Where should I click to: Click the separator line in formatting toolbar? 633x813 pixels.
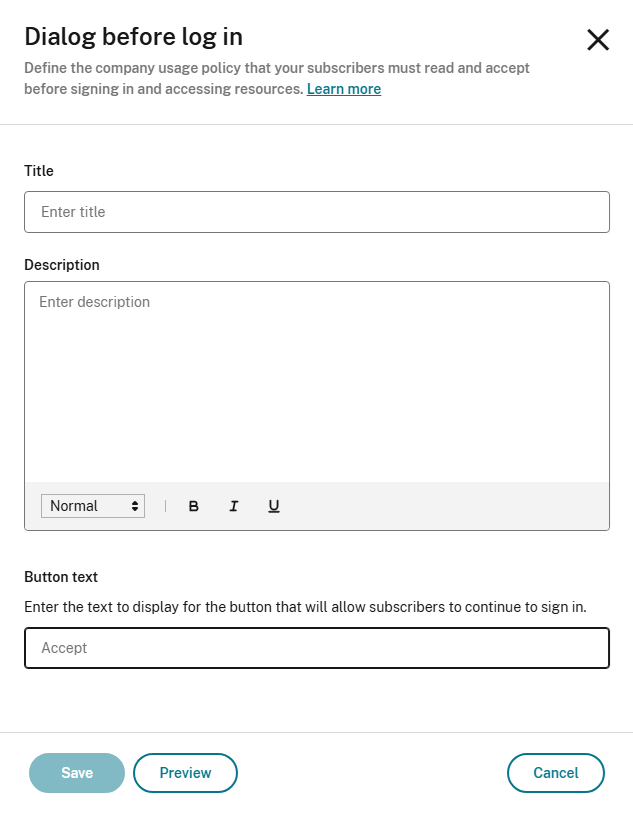165,506
